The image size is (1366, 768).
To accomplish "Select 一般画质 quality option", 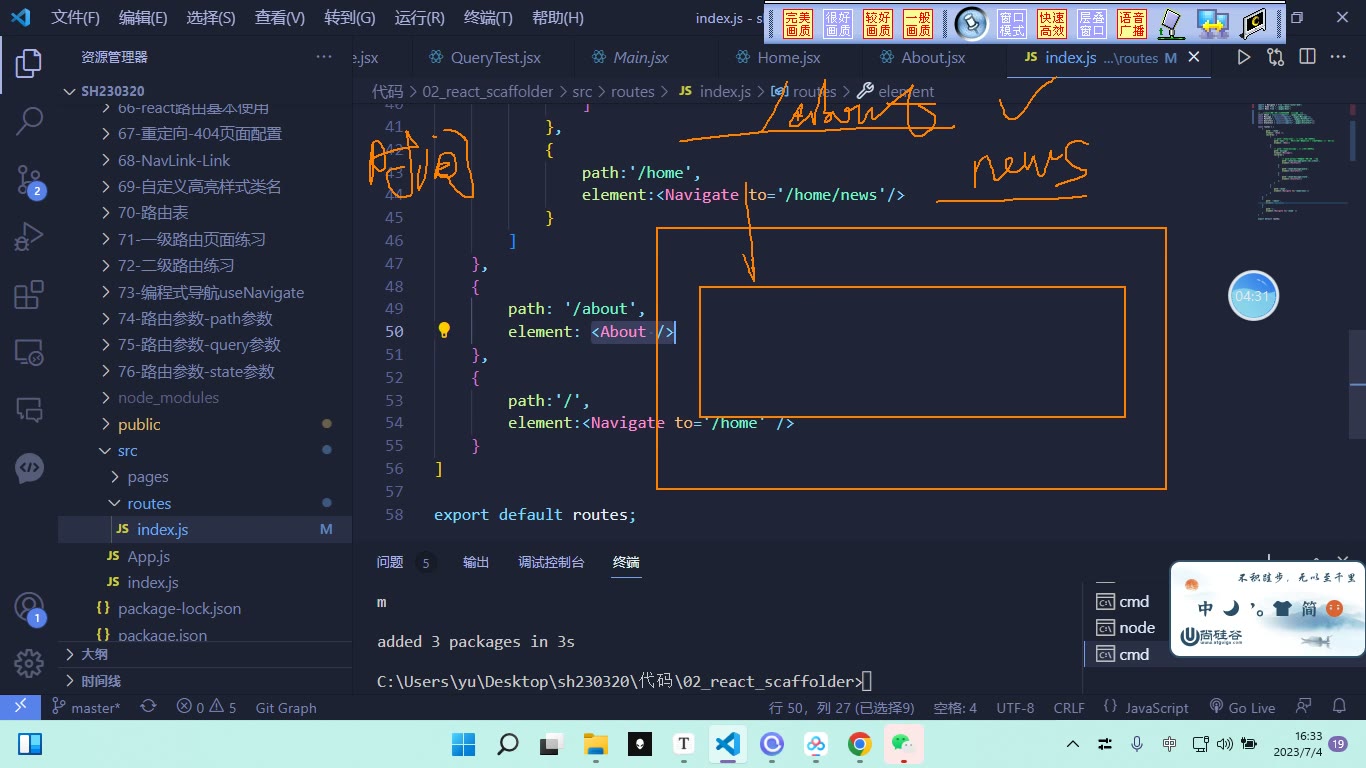I will pyautogui.click(x=918, y=24).
